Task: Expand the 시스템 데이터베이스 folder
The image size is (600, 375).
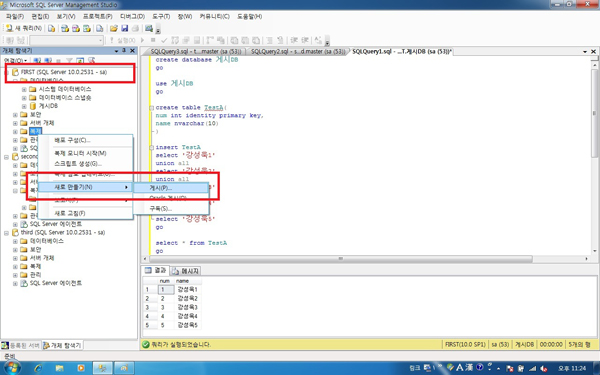Action: coord(24,89)
